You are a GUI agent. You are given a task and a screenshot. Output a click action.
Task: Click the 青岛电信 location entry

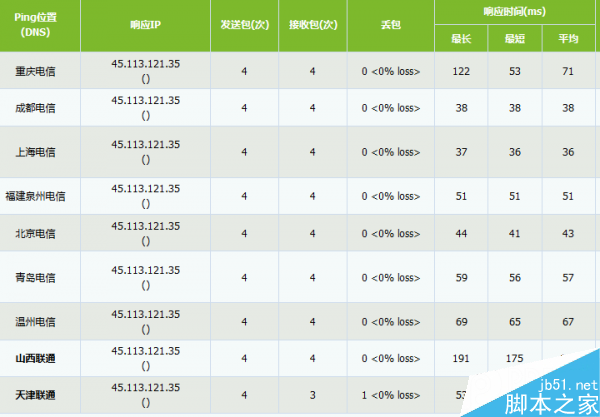[x=35, y=277]
